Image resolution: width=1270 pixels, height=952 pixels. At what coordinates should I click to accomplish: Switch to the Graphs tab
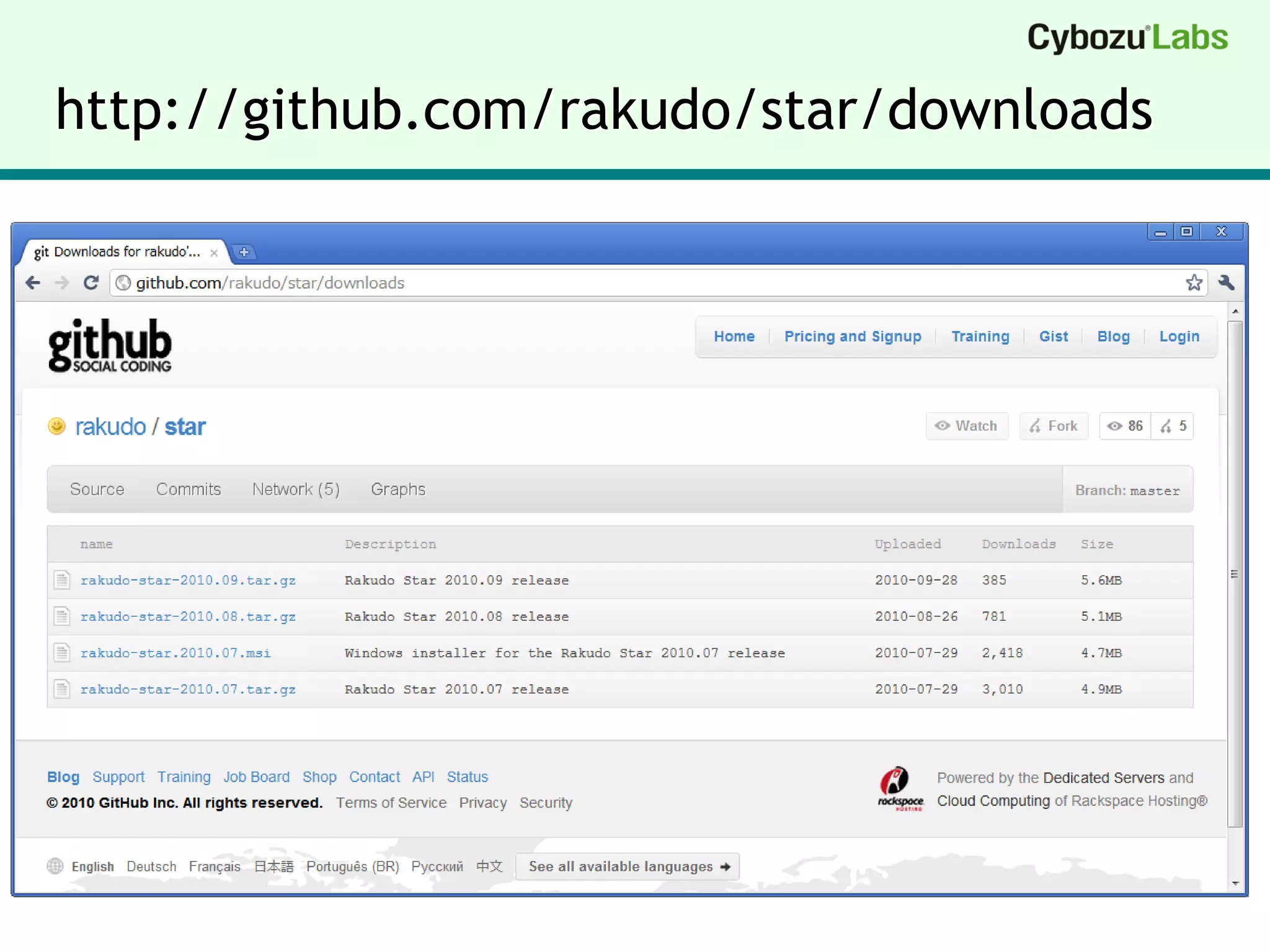pos(398,489)
